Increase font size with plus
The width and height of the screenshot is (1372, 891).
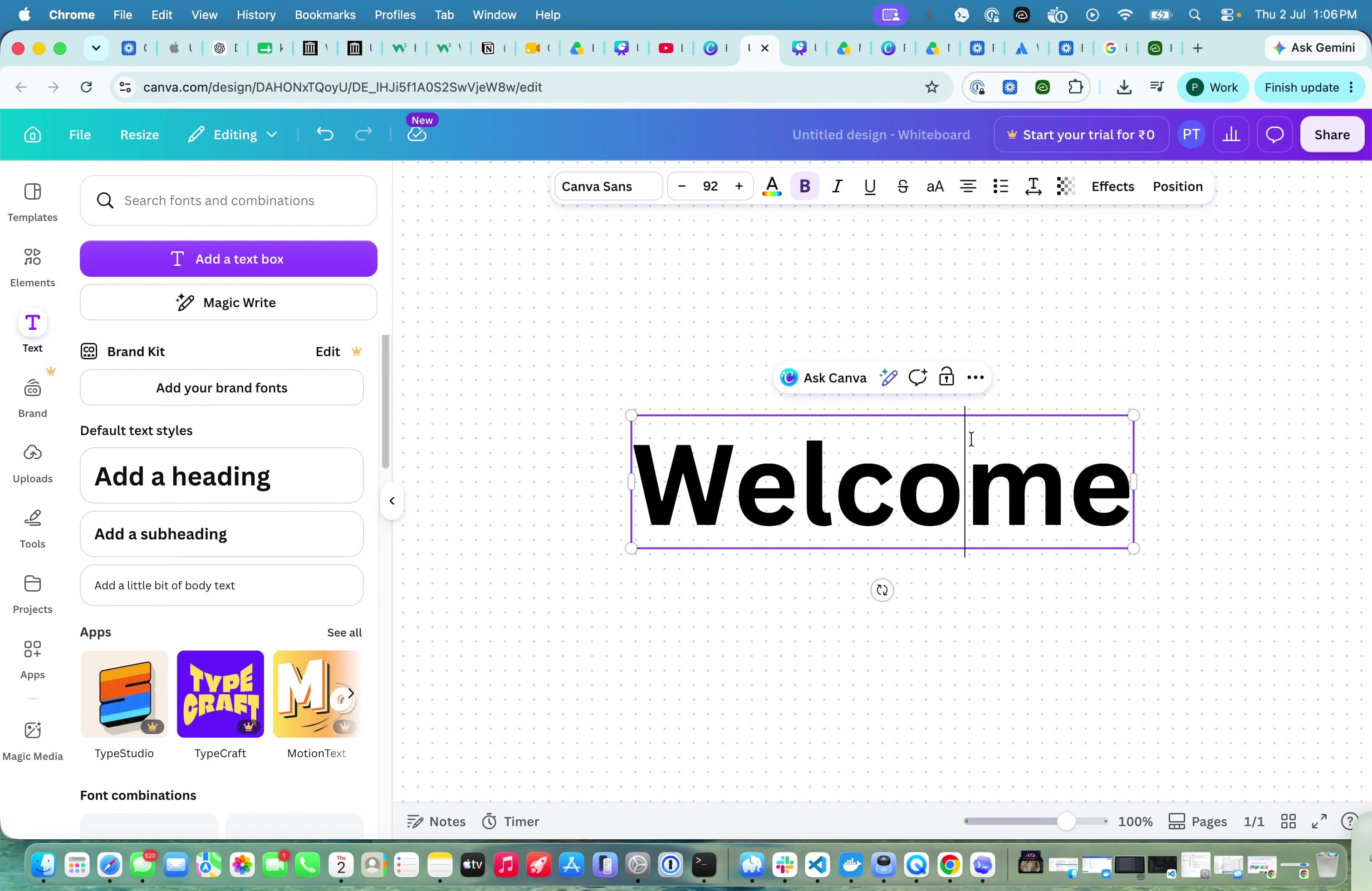tap(739, 186)
